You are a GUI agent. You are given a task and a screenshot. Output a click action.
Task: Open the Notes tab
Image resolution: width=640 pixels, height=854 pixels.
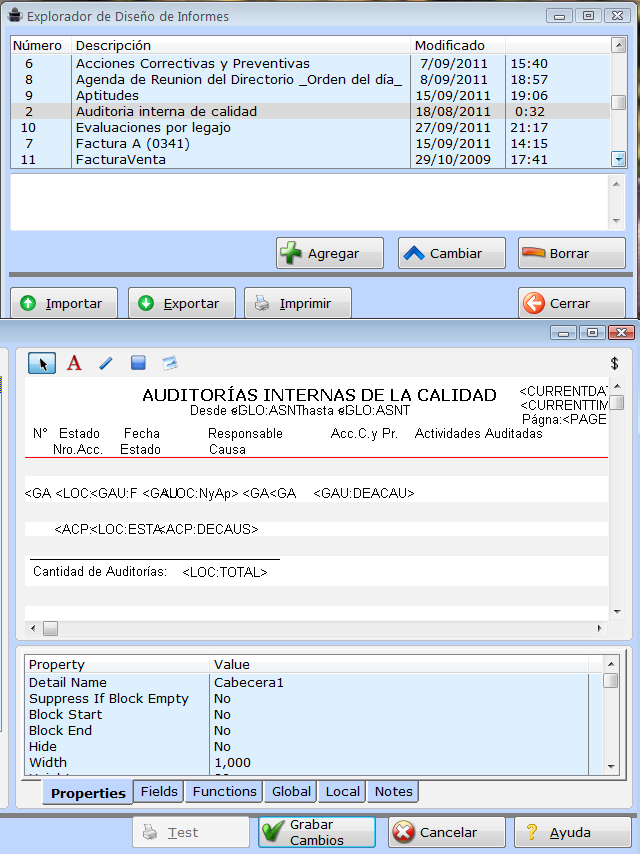click(x=393, y=791)
